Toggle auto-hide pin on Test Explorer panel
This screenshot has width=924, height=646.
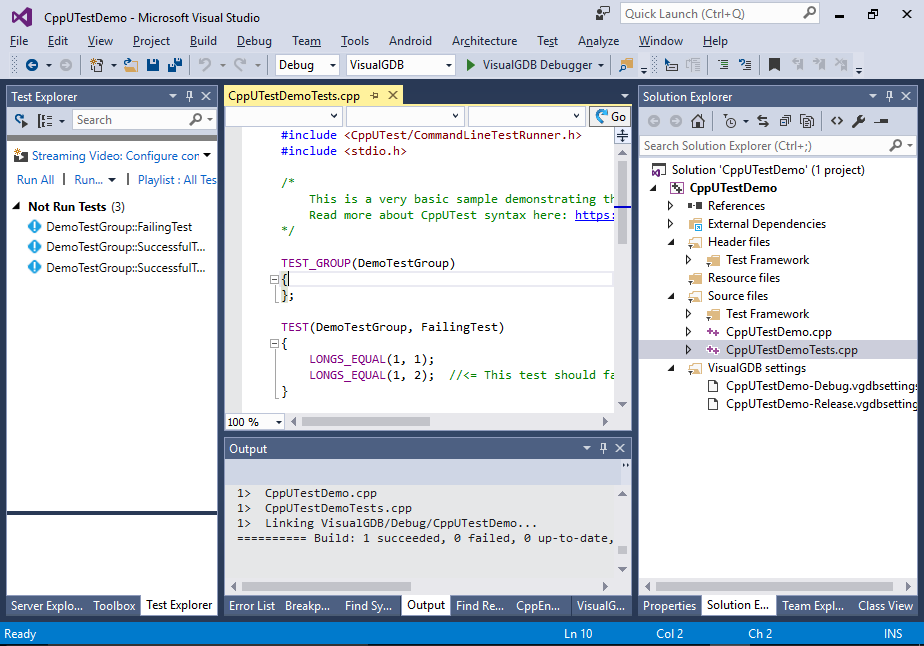(189, 96)
